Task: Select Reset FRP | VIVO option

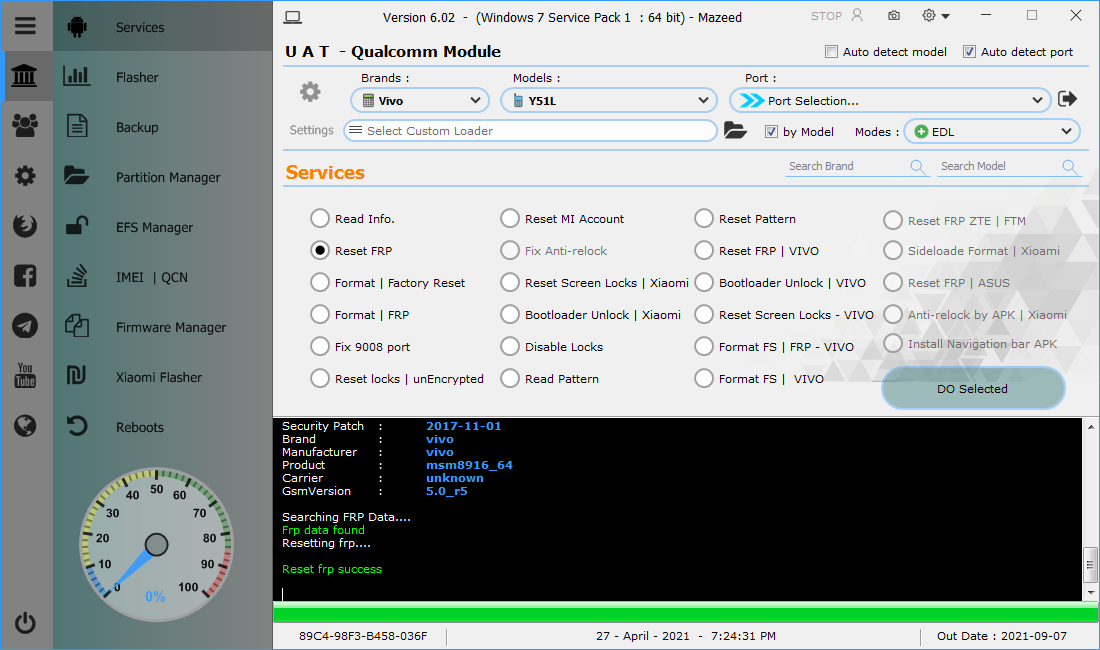Action: click(704, 250)
